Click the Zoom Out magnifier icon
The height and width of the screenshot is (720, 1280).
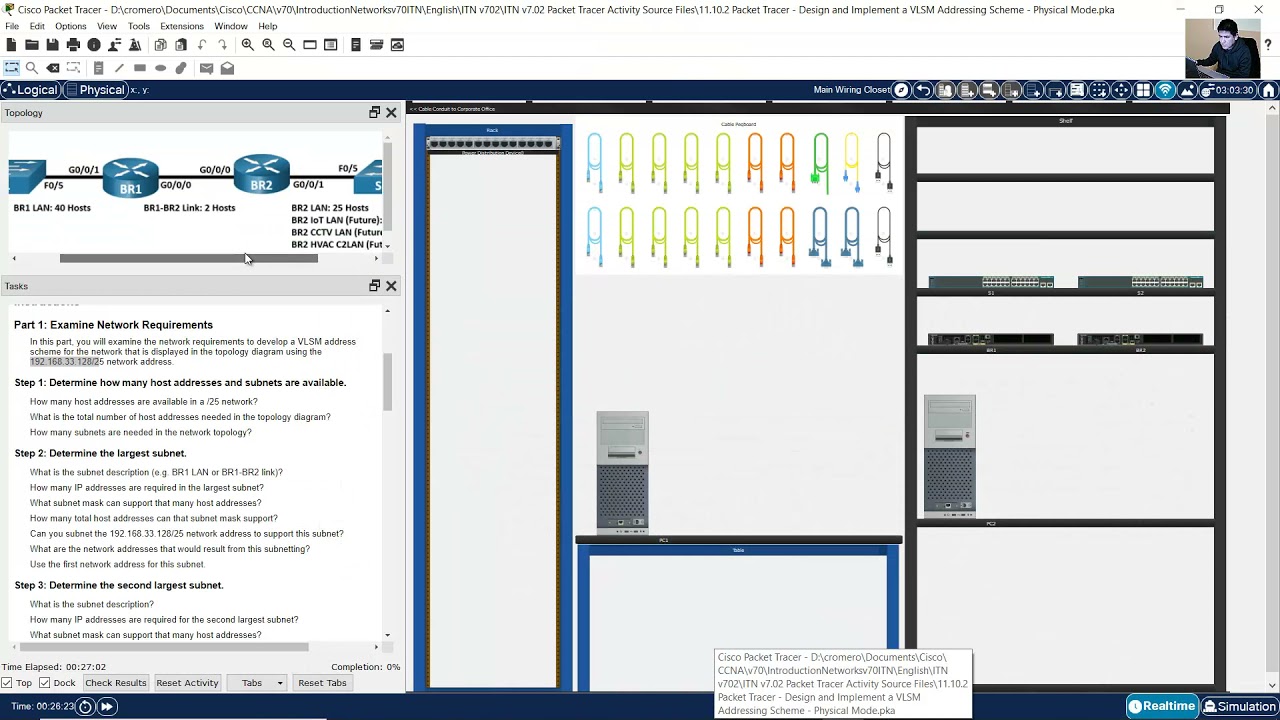pyautogui.click(x=289, y=45)
